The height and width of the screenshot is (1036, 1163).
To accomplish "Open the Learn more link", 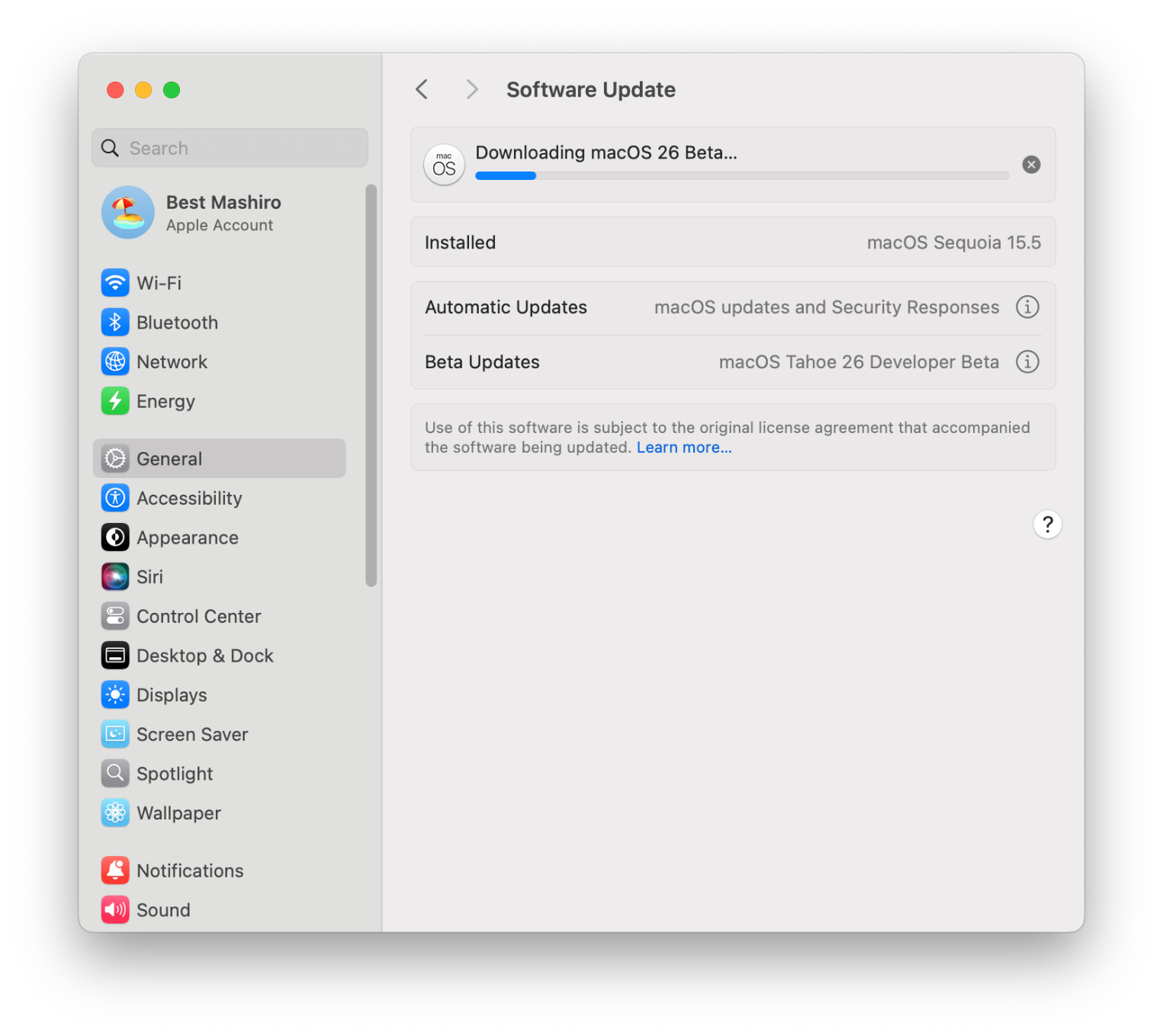I will 684,447.
